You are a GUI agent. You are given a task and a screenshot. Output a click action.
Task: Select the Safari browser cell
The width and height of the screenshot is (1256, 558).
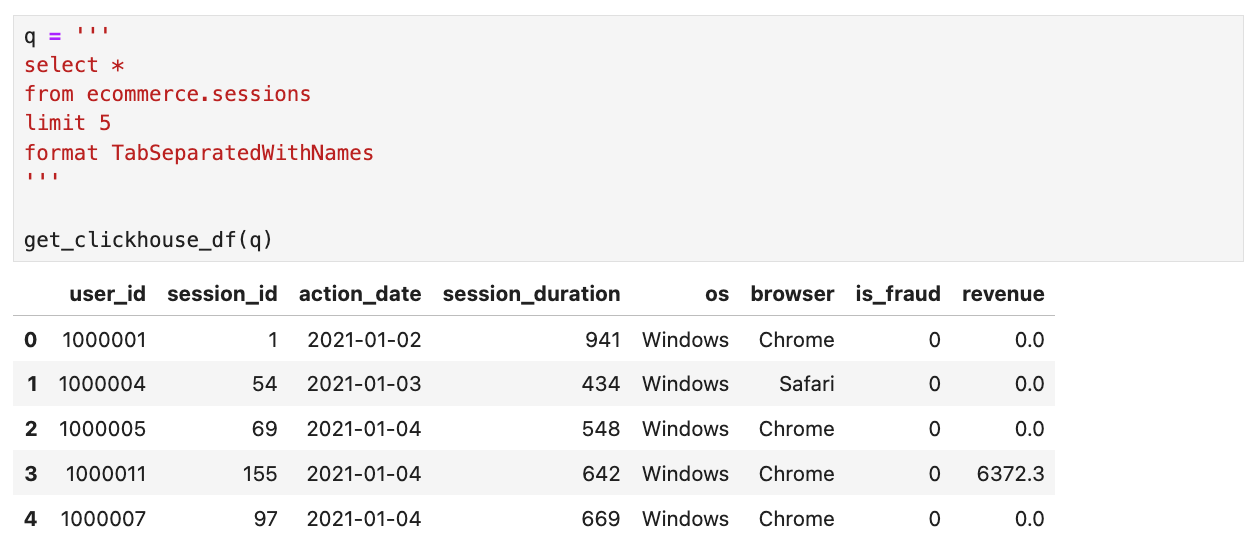pos(806,384)
